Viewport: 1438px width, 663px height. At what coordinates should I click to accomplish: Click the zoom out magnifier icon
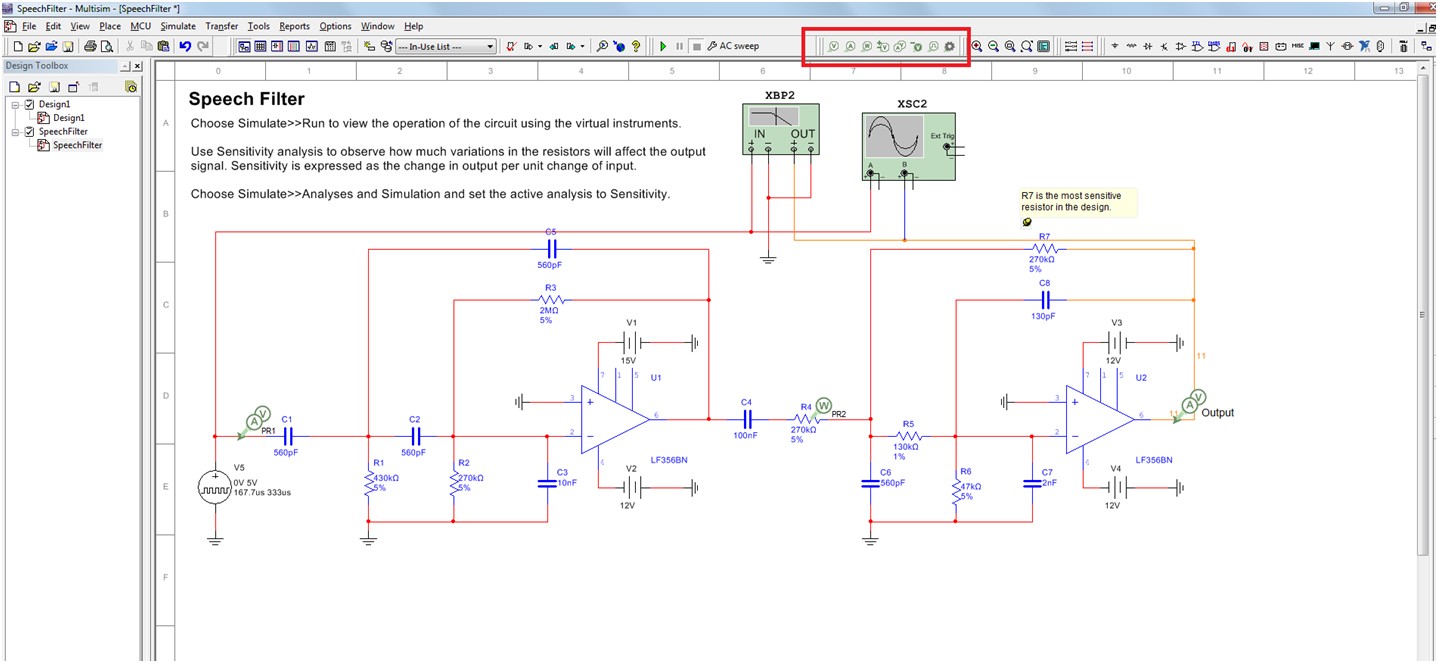(x=993, y=46)
